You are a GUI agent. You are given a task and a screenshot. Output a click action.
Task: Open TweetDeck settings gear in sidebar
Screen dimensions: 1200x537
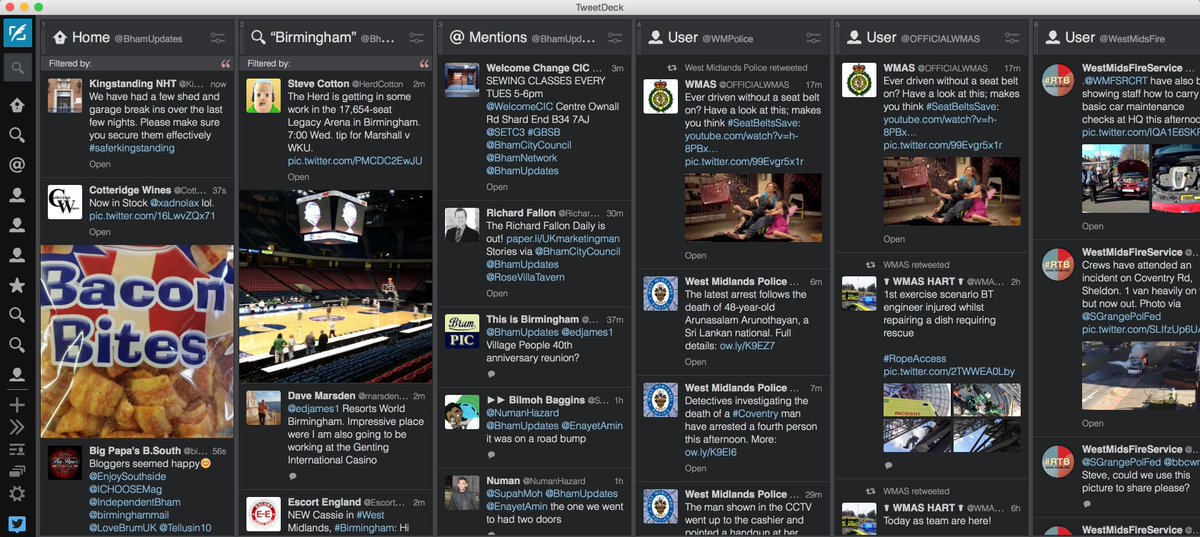point(17,493)
